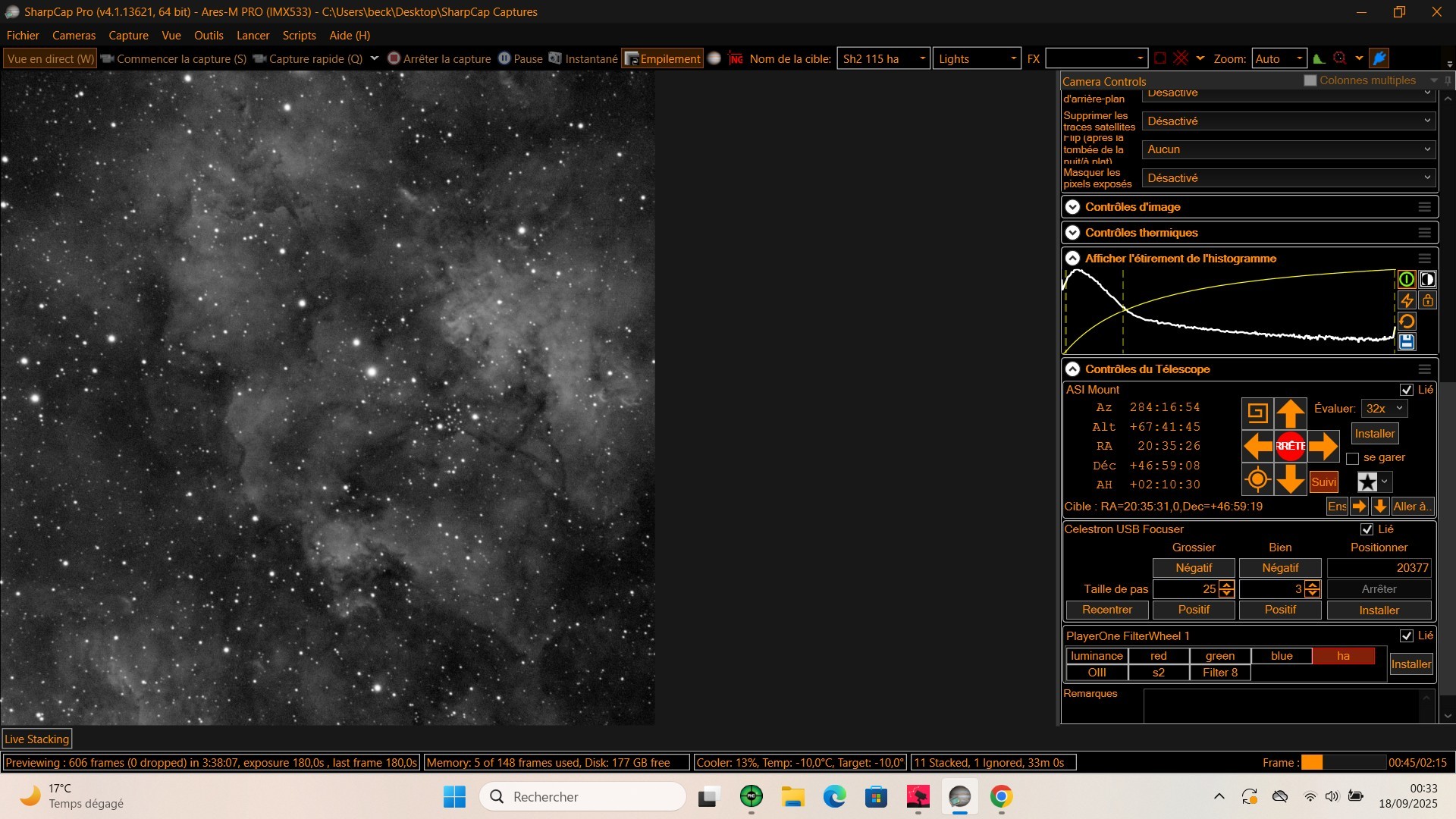Open the Zoom Auto dropdown
The height and width of the screenshot is (819, 1456).
(x=1279, y=58)
